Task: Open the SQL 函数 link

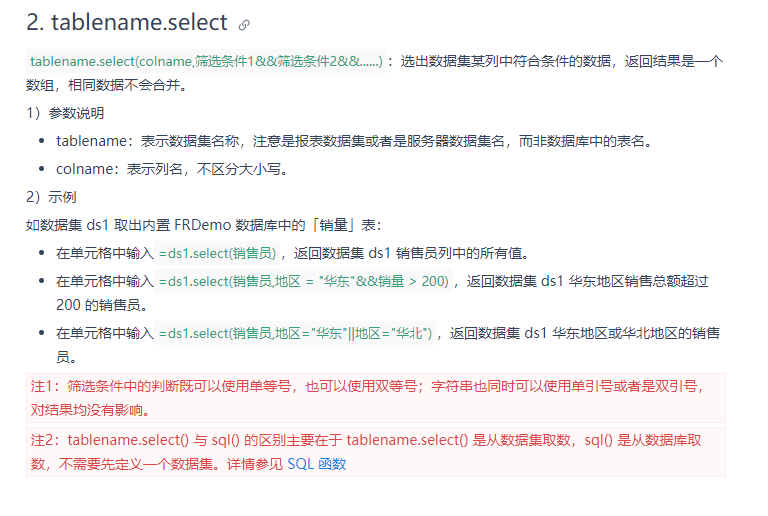Action: tap(317, 464)
